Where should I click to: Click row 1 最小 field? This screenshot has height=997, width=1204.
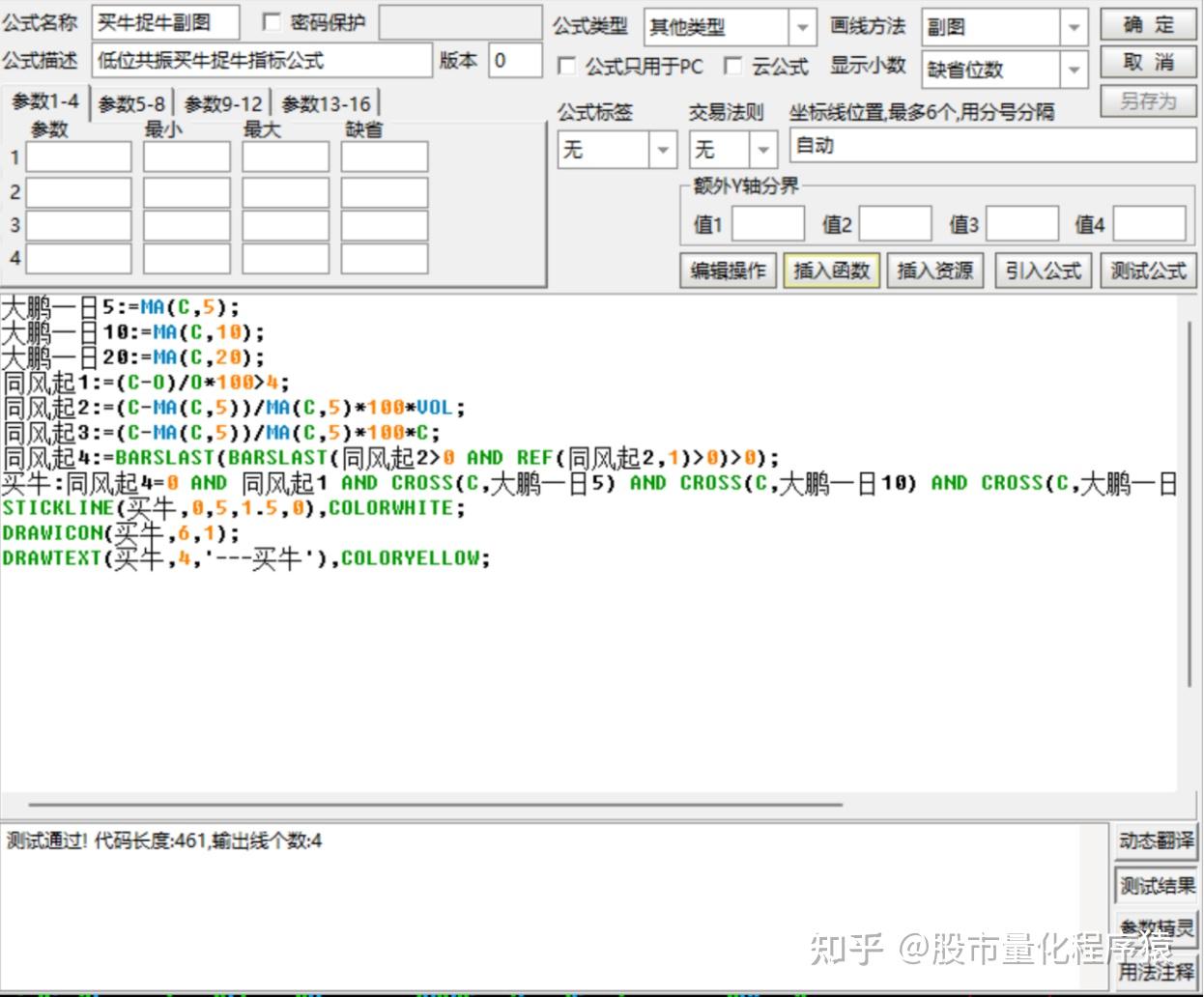tap(186, 157)
